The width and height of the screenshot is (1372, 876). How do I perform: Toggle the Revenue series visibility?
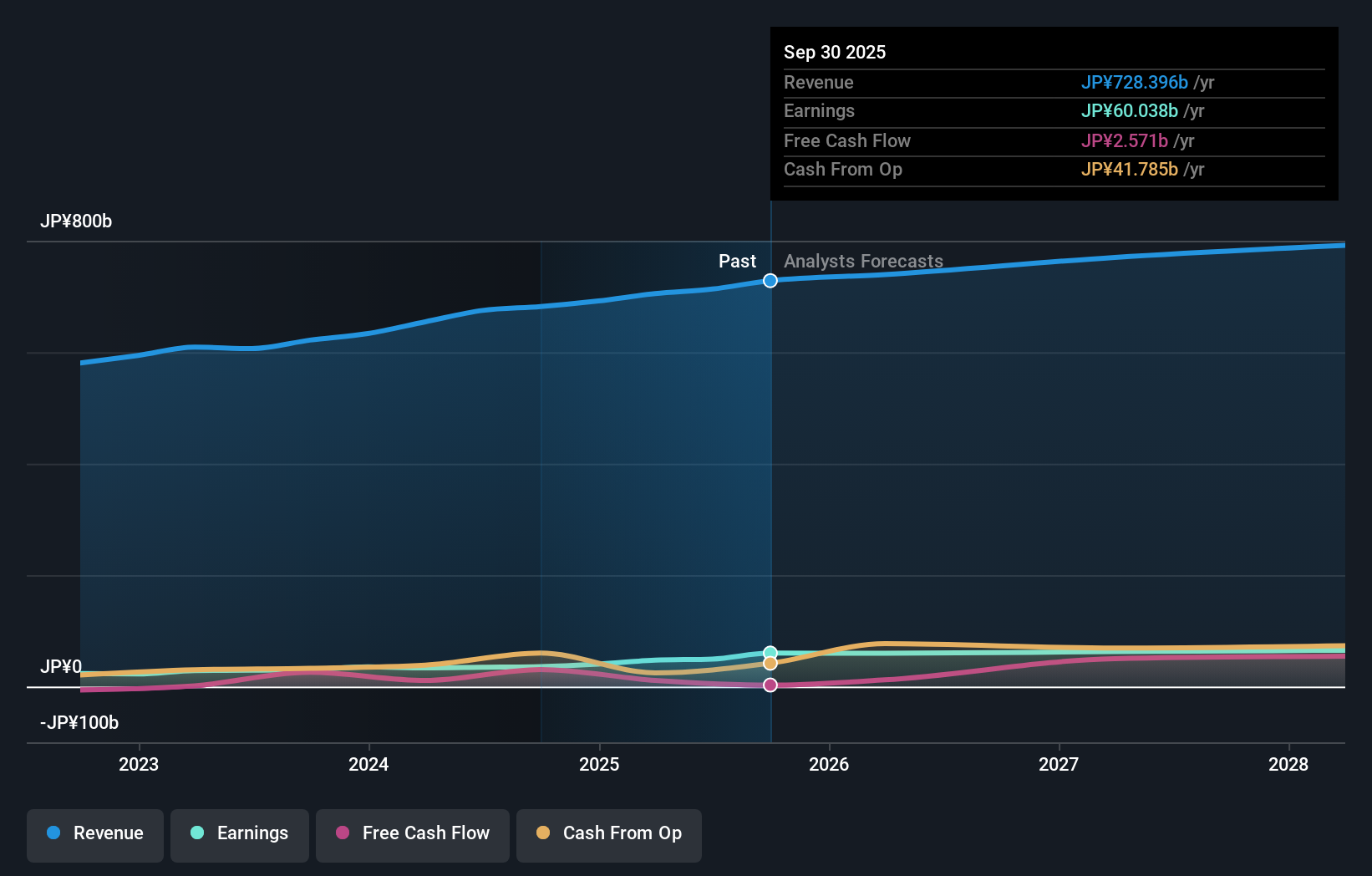coord(94,833)
